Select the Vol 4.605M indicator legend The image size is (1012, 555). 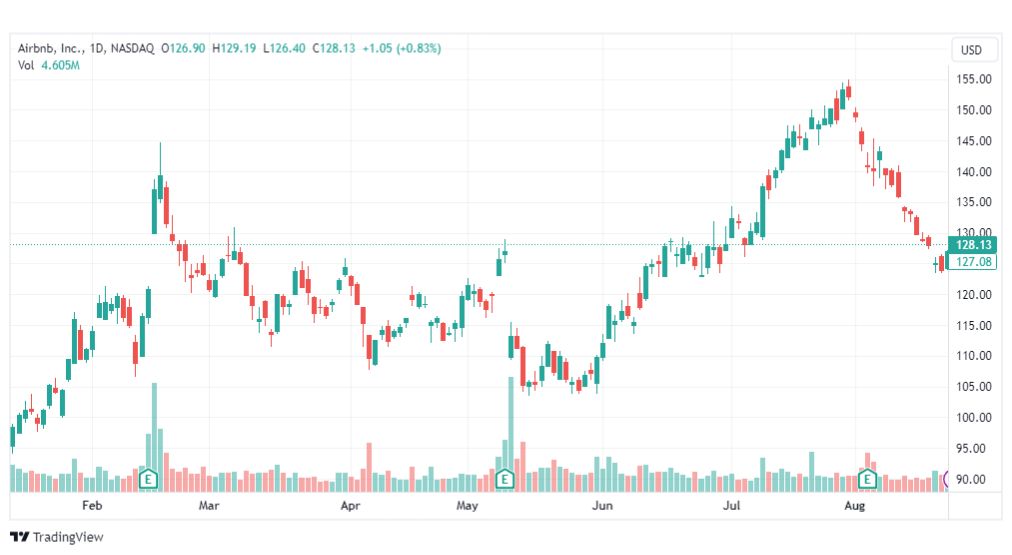(48, 65)
